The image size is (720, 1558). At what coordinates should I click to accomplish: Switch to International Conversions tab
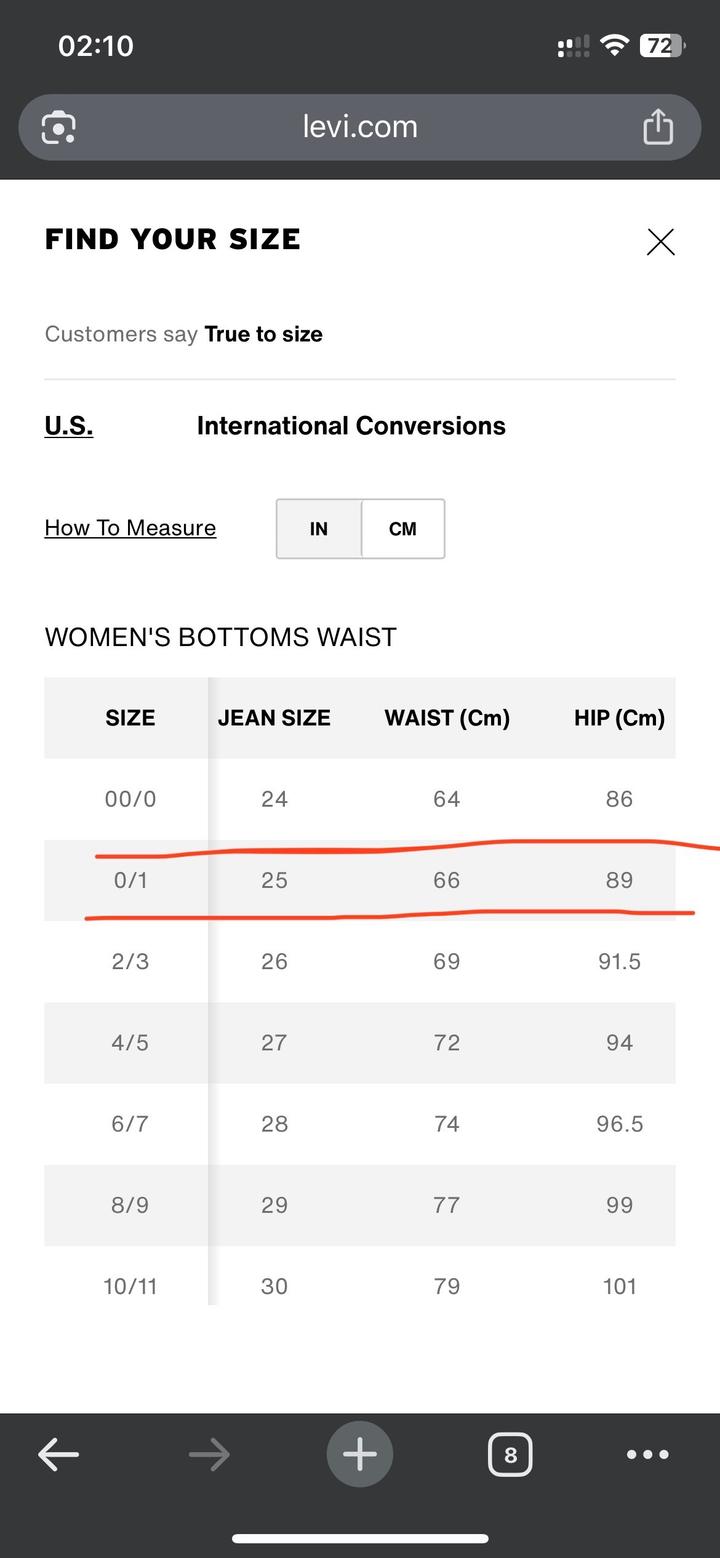click(351, 426)
